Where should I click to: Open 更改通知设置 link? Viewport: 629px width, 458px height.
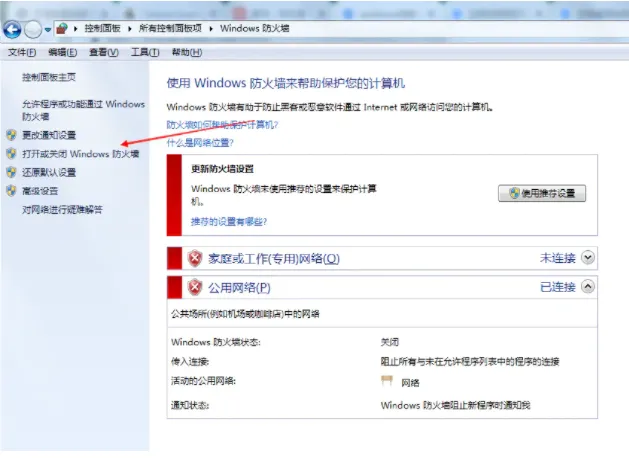(49, 135)
